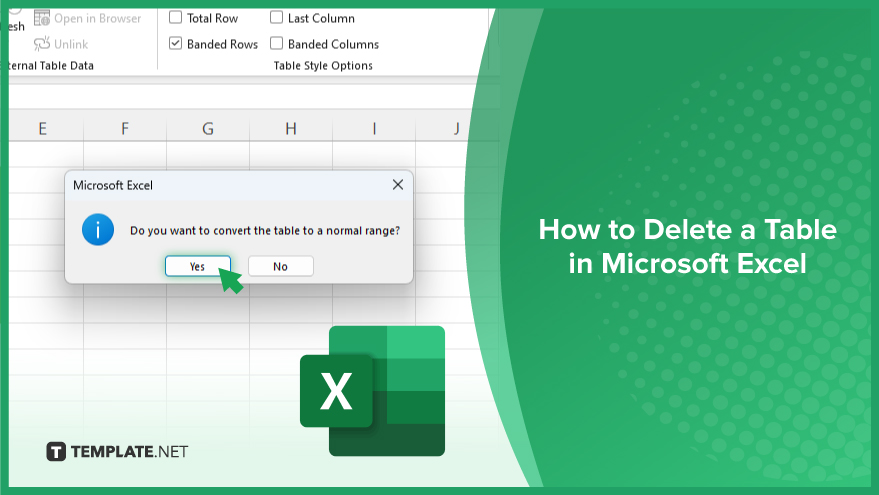
Task: Click 'How to Delete a Table' title
Action: point(688,246)
